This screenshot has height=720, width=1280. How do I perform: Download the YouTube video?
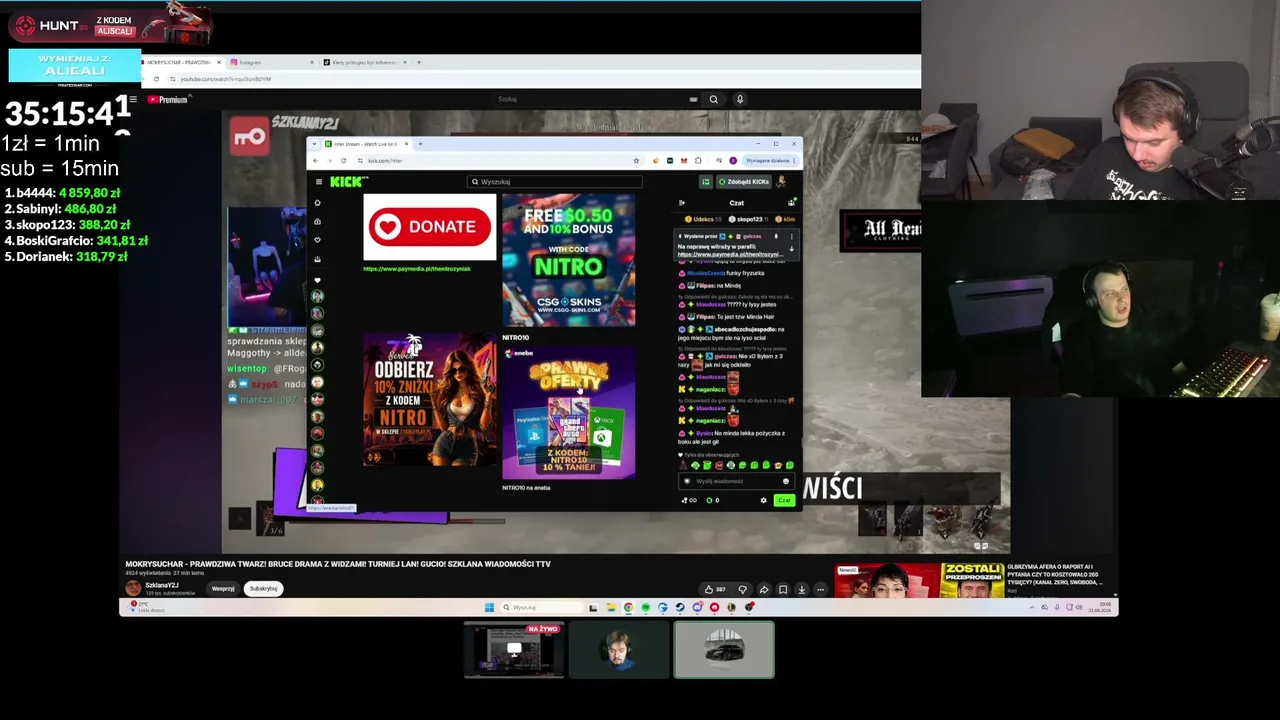pyautogui.click(x=801, y=589)
